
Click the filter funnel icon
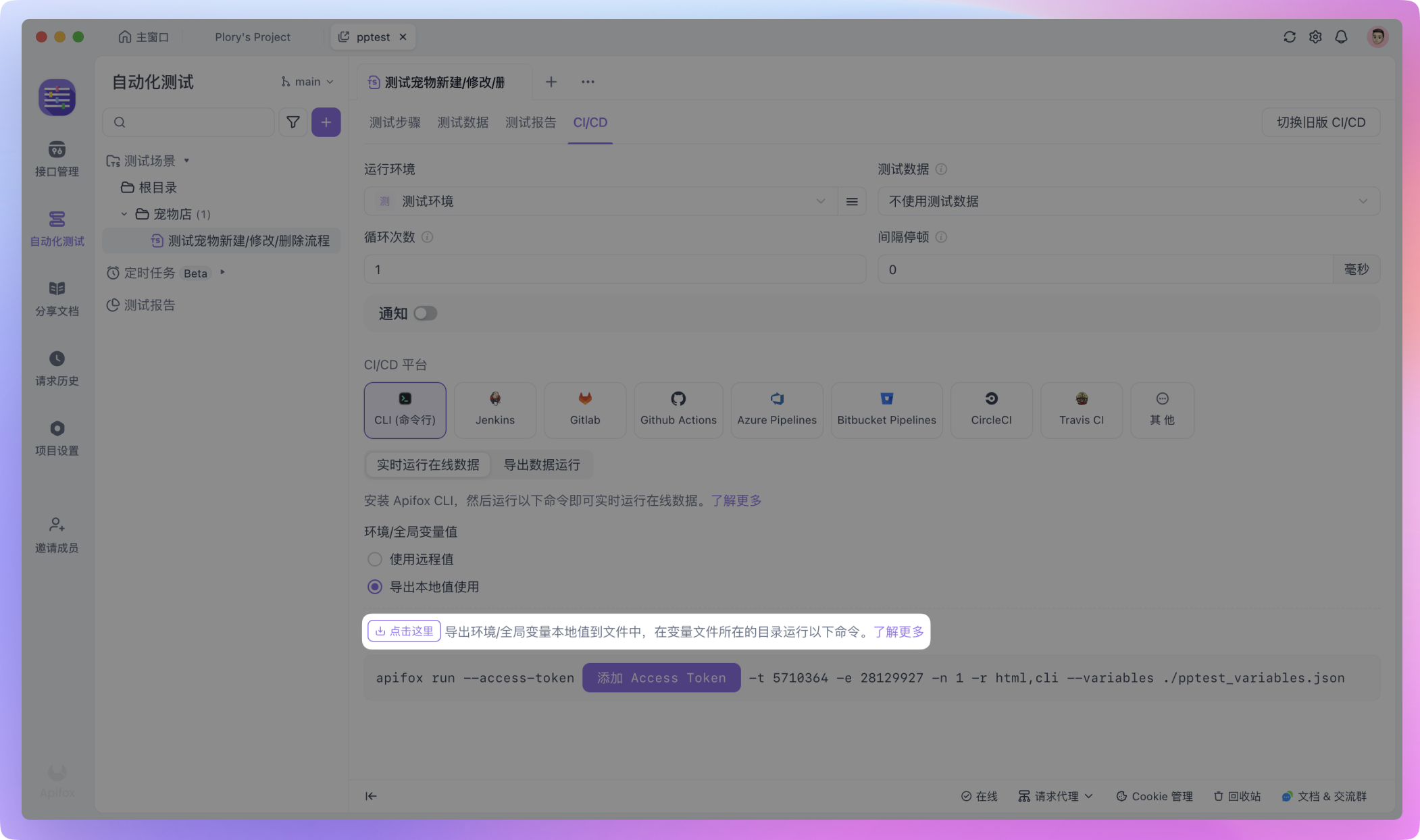[x=293, y=122]
